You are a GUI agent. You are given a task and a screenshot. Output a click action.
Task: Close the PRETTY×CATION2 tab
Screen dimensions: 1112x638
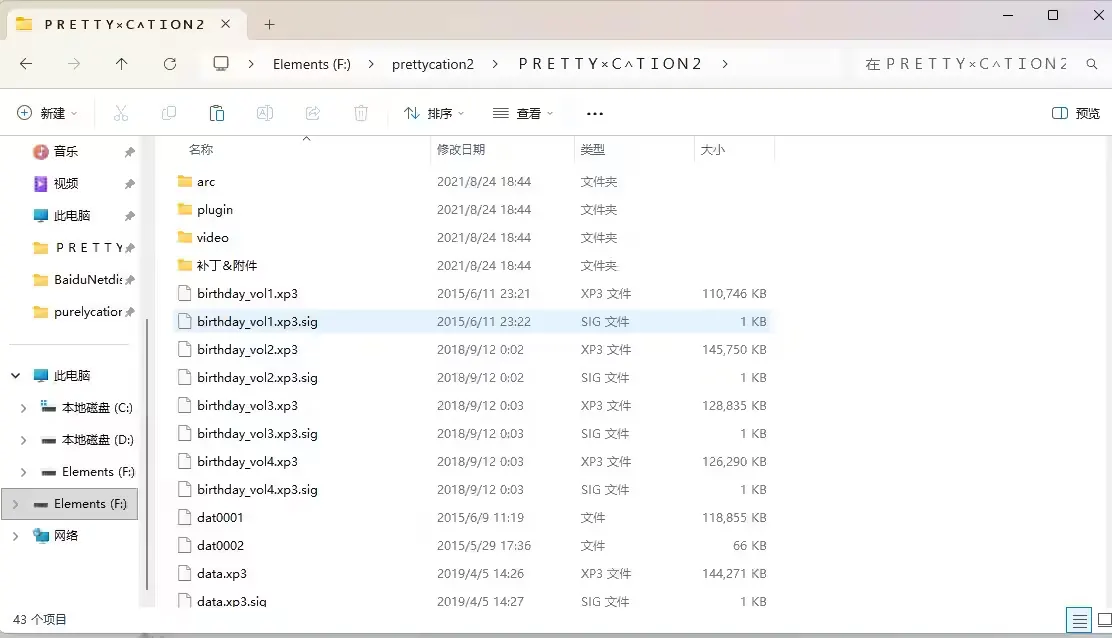pos(226,24)
